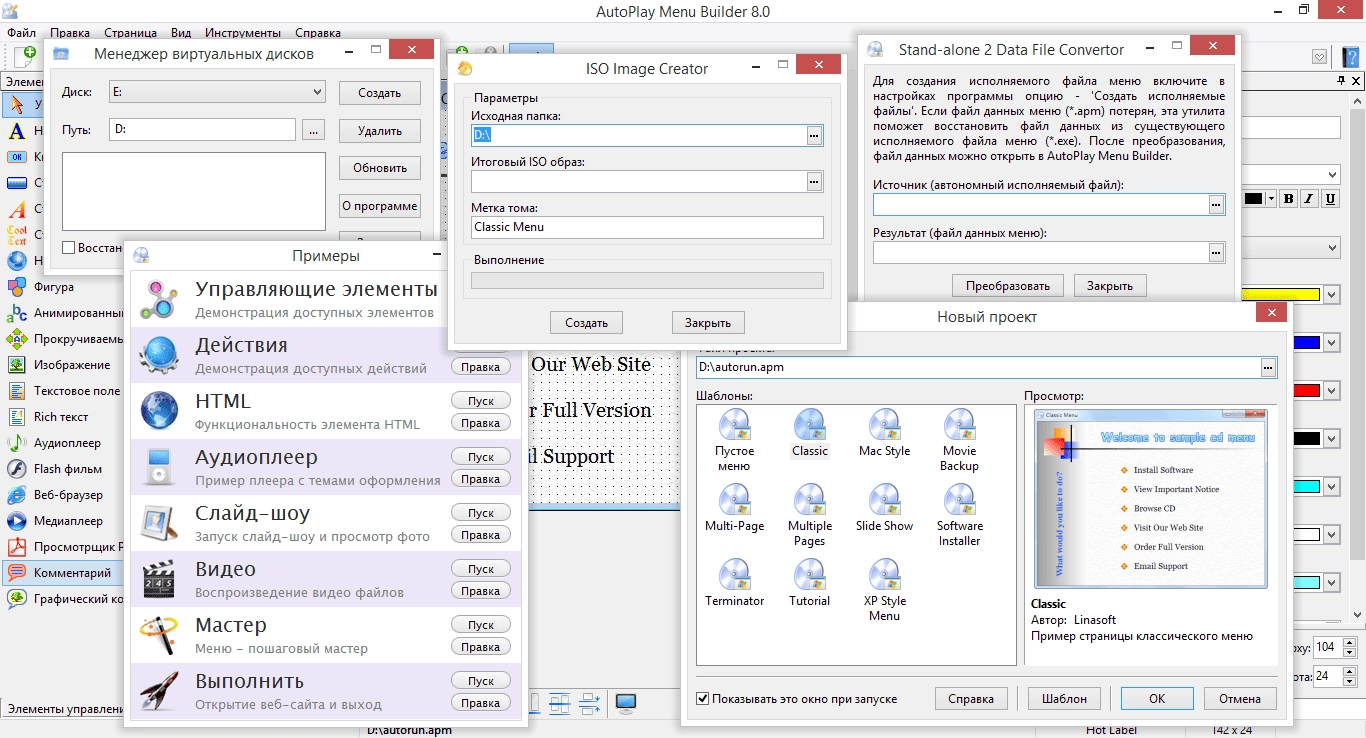Click black font color box beside Bold
Screen dimensions: 1366x738
click(x=1253, y=198)
